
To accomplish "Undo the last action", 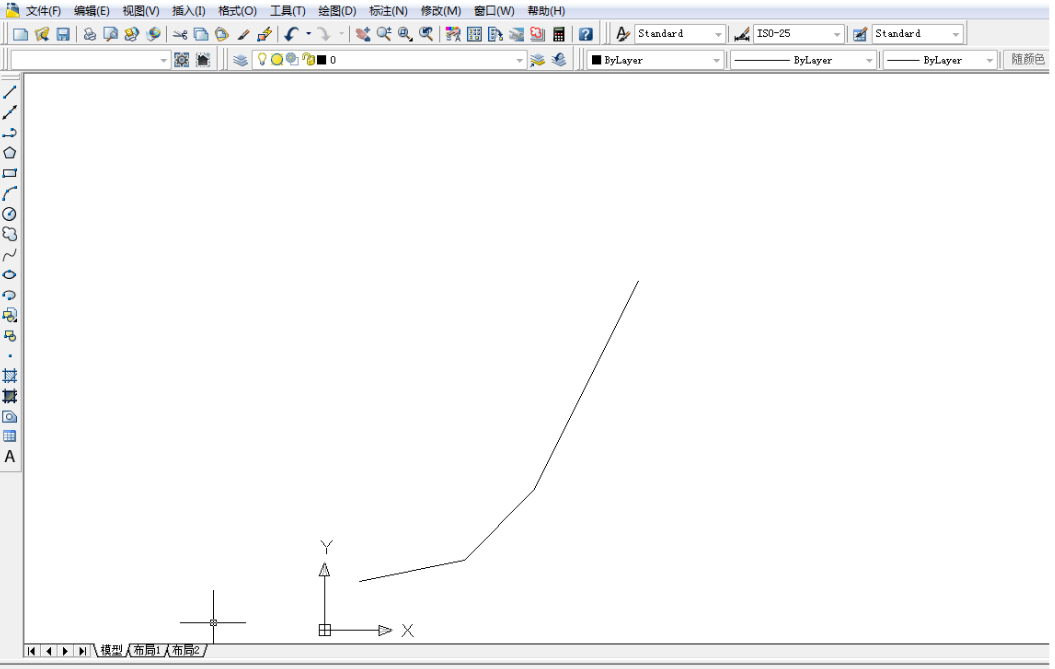I will 291,34.
